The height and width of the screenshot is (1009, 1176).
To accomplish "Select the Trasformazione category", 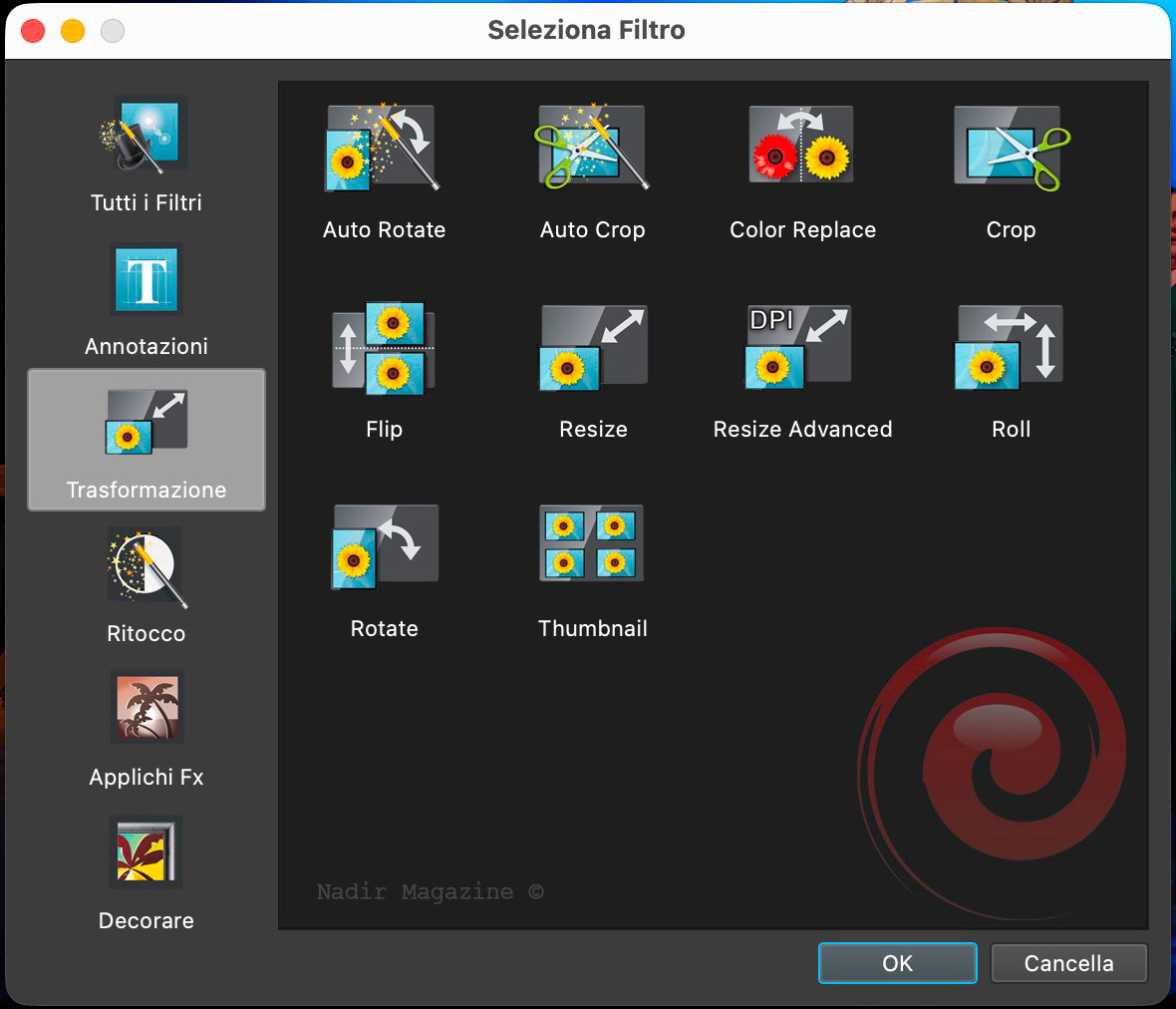I will point(147,440).
